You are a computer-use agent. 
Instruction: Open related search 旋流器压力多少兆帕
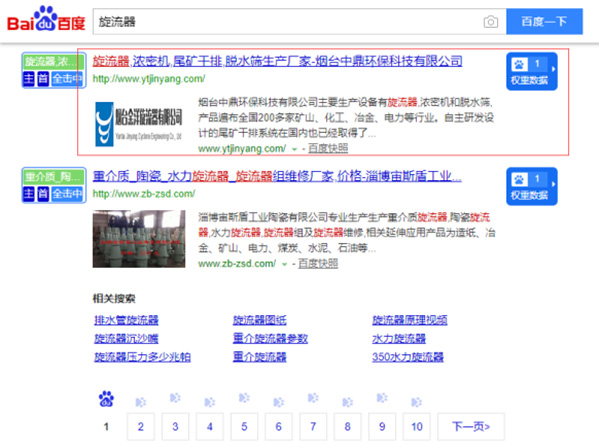pyautogui.click(x=142, y=357)
